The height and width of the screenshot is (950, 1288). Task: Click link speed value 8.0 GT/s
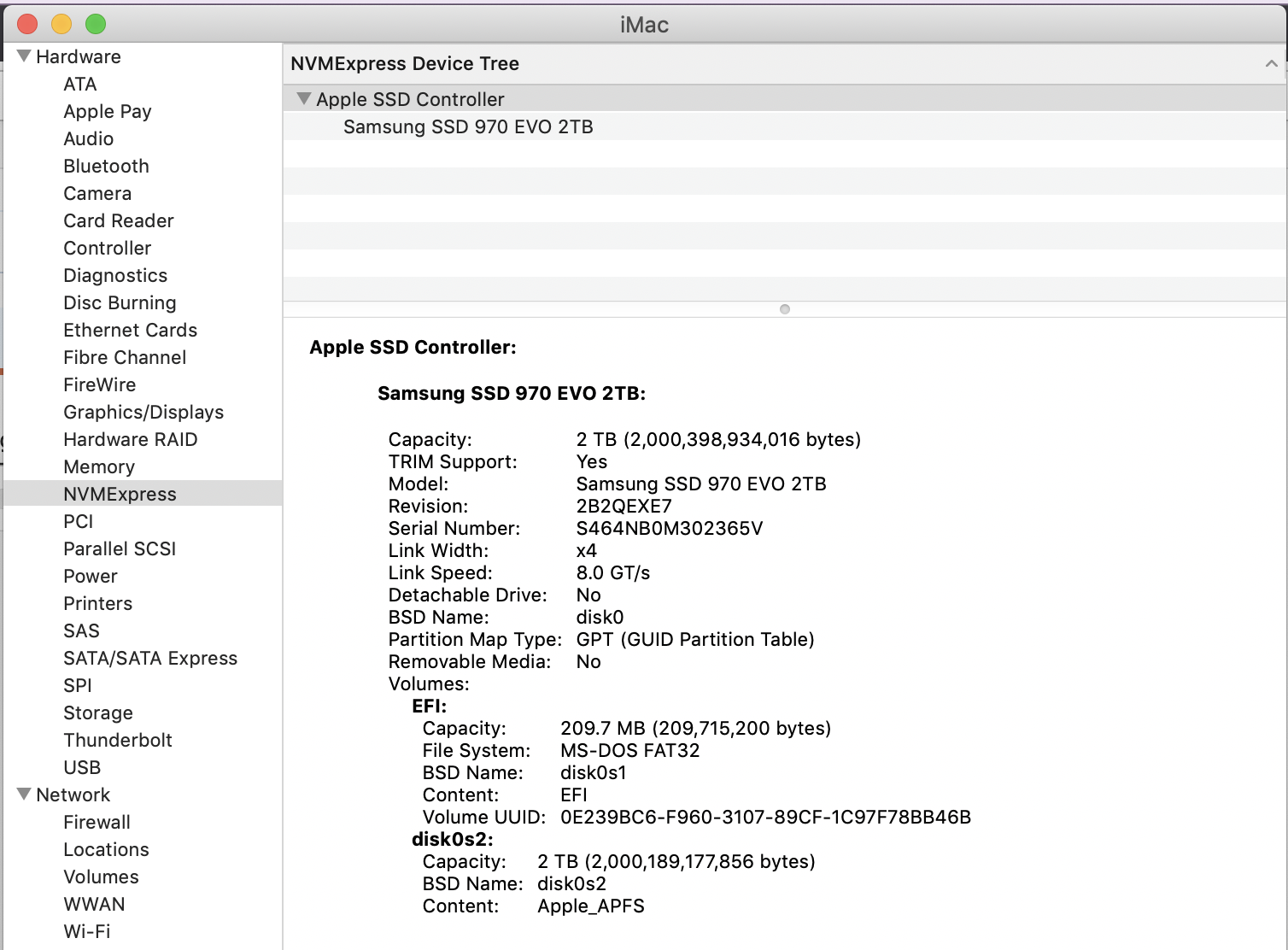tap(613, 572)
